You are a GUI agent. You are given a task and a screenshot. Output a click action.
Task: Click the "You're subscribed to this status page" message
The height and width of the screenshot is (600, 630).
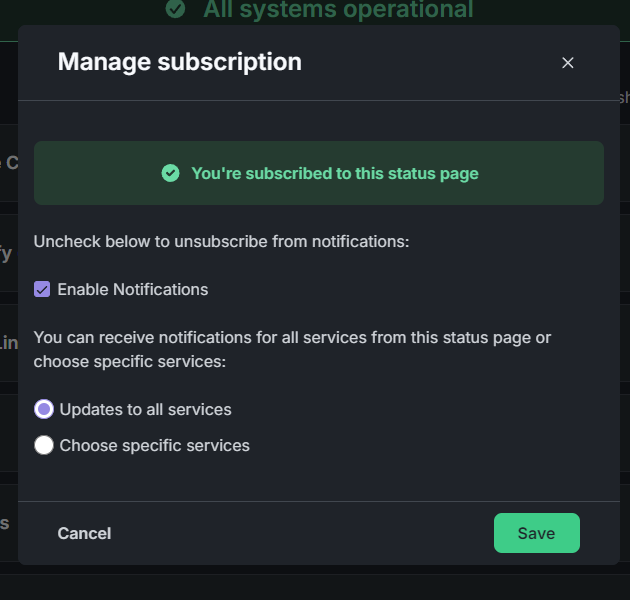click(x=335, y=173)
